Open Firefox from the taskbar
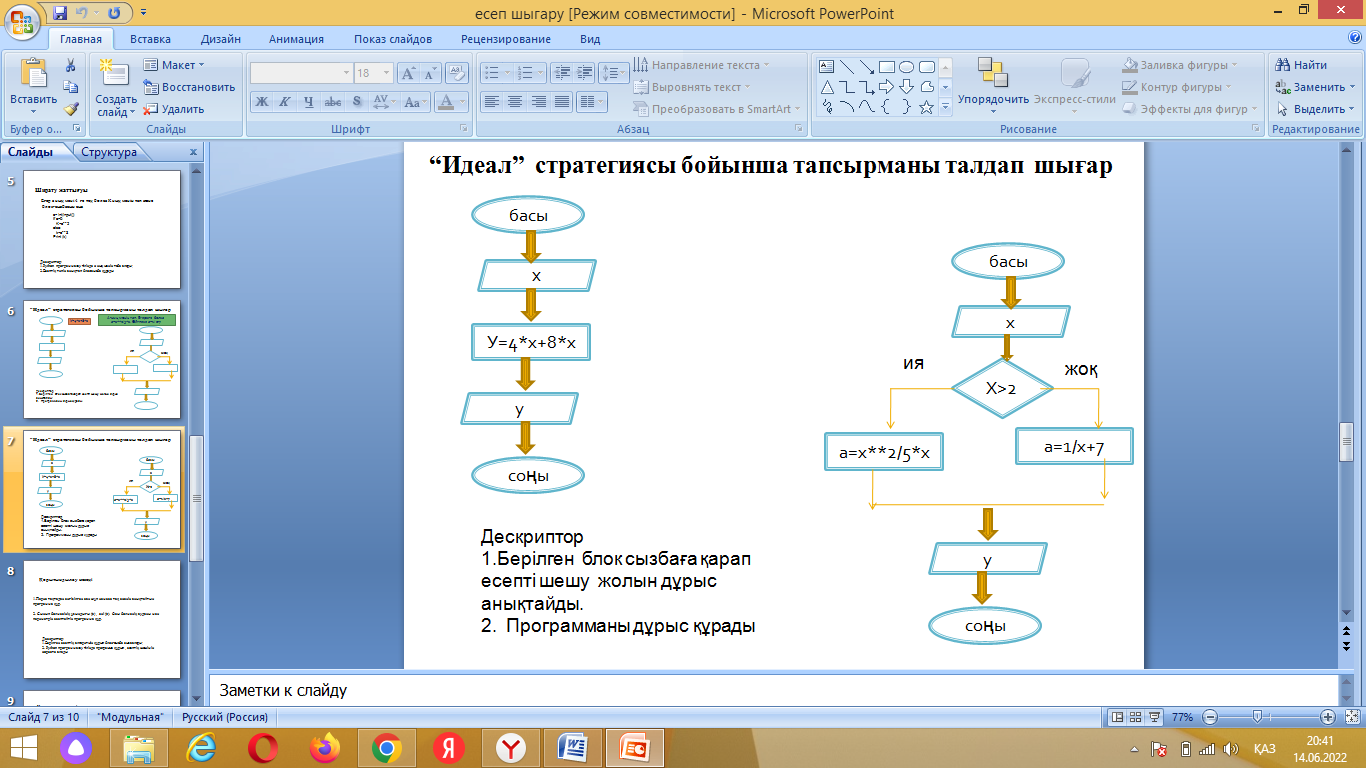 [325, 747]
